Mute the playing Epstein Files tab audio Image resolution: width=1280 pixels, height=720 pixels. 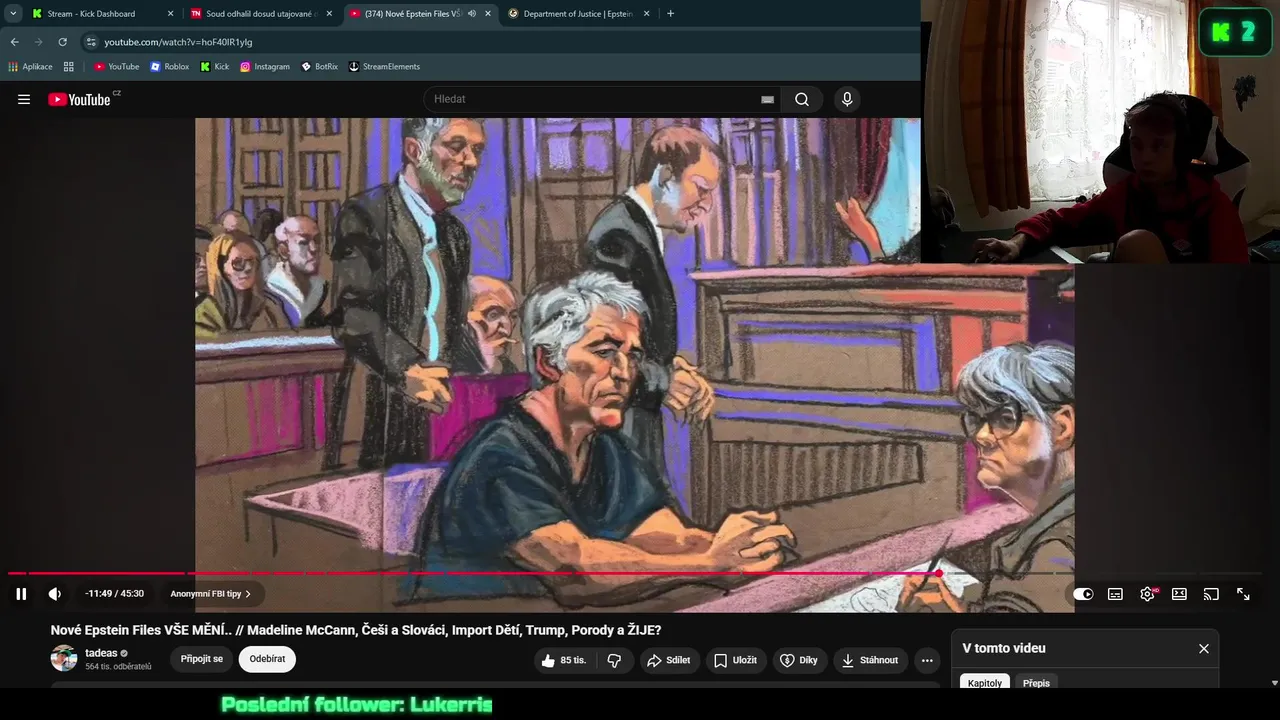[472, 14]
